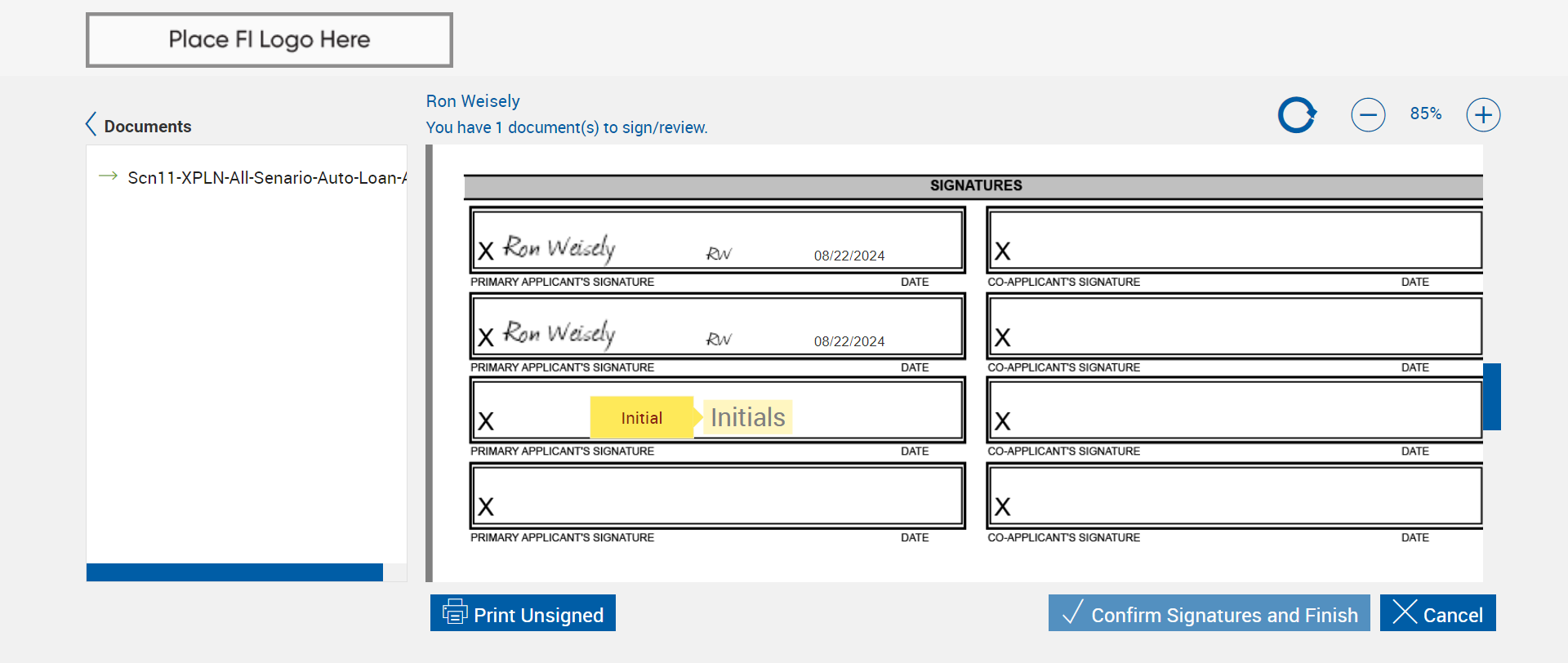The width and height of the screenshot is (1568, 663).
Task: Go back using the Documents chevron
Action: coord(91,124)
